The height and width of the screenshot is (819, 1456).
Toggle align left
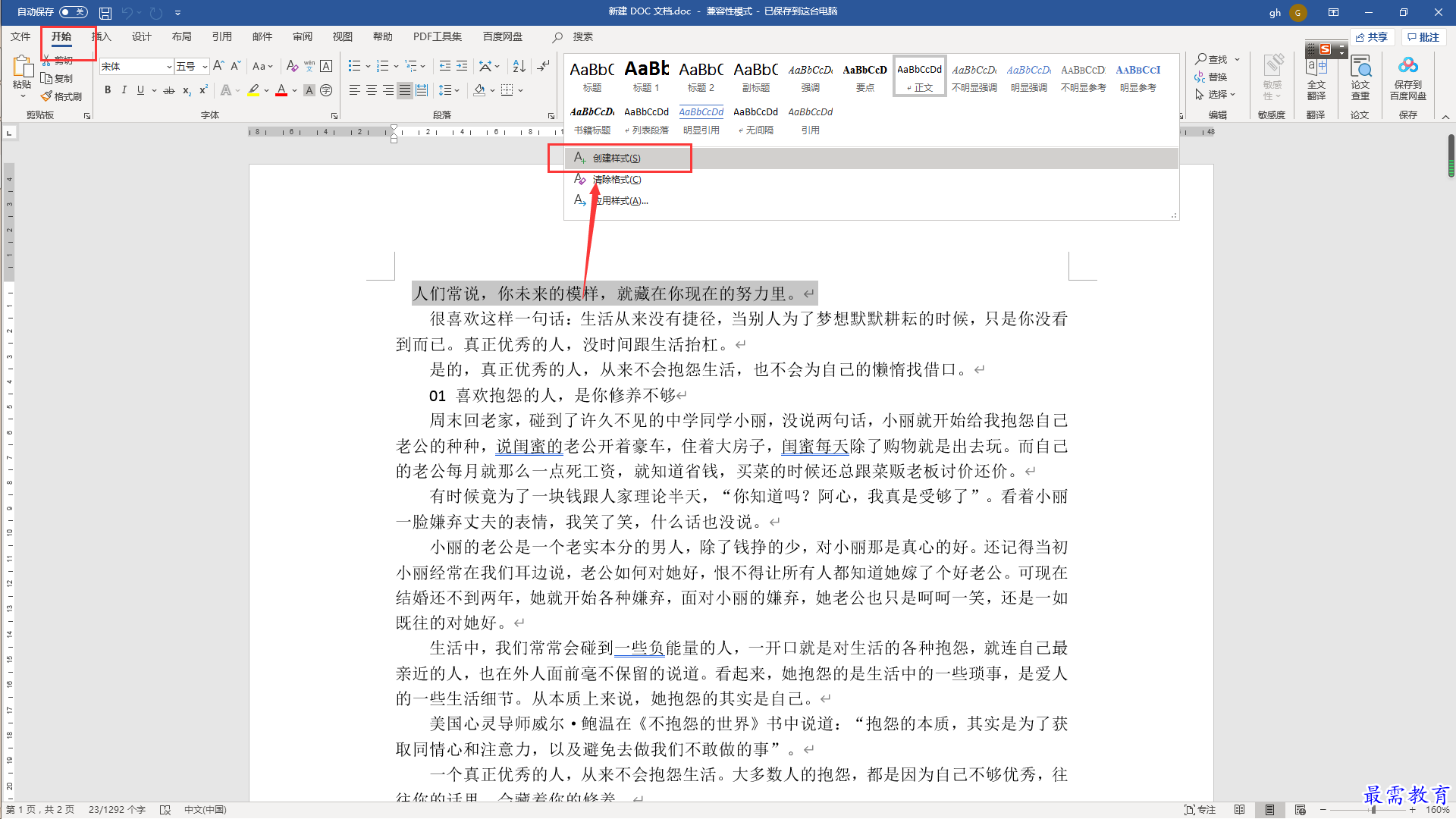355,90
